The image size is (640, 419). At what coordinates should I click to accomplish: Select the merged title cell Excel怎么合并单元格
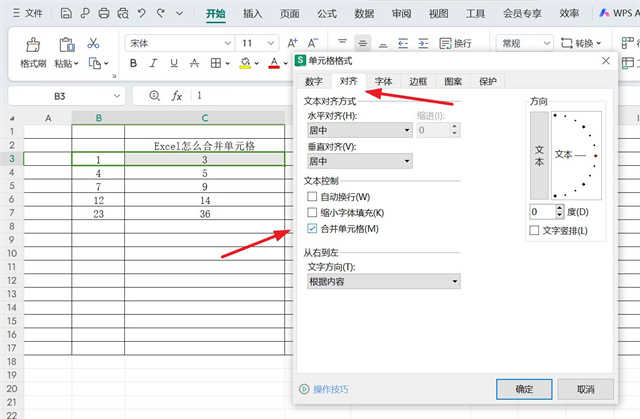(204, 145)
